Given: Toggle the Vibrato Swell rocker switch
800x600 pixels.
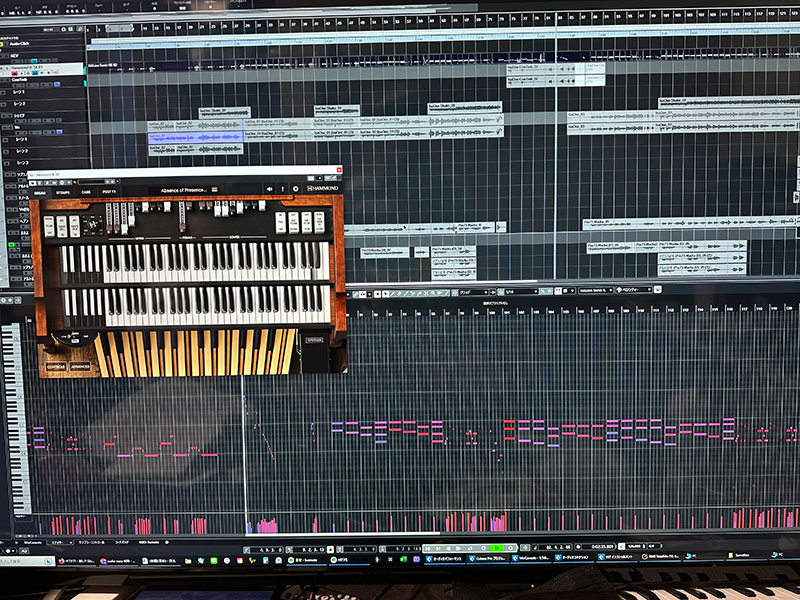Looking at the screenshot, I should pyautogui.click(x=62, y=226).
